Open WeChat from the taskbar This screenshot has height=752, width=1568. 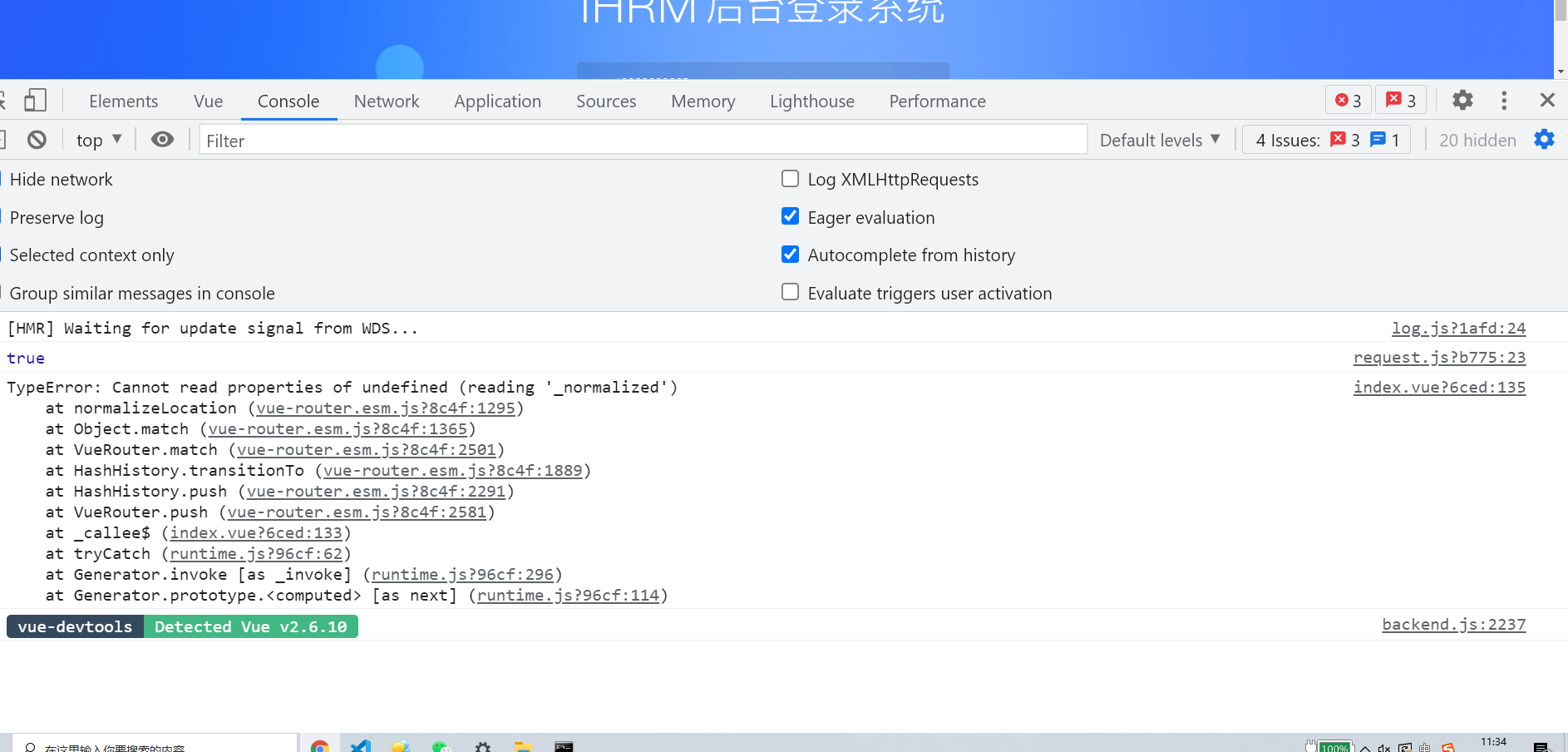(441, 746)
